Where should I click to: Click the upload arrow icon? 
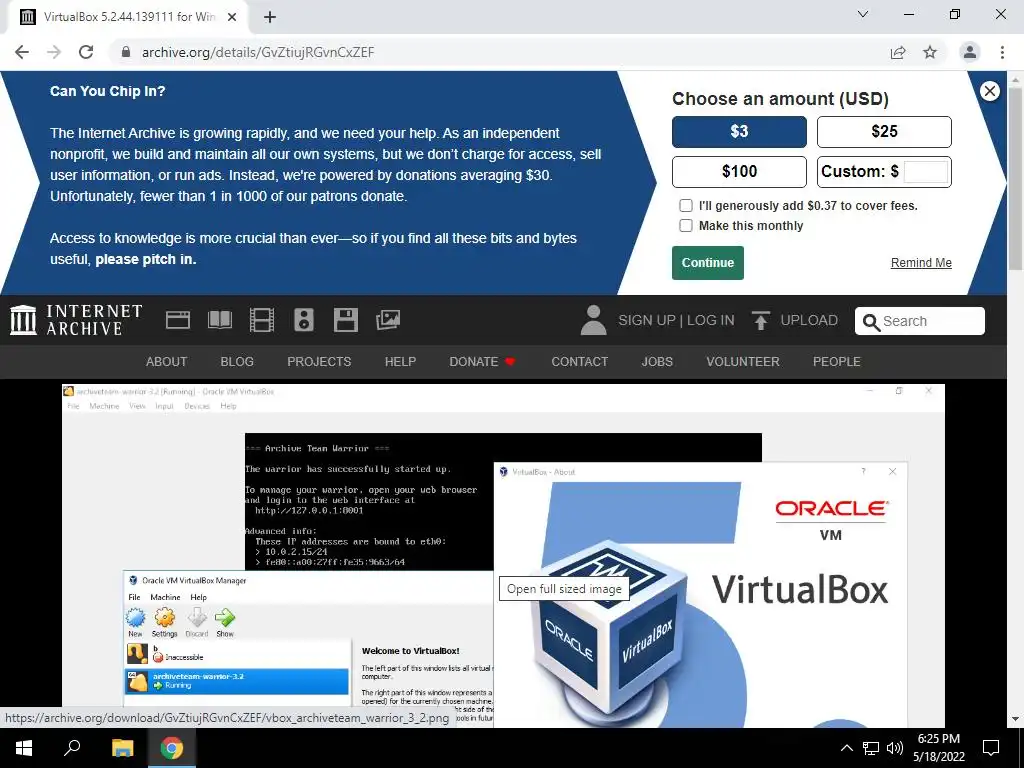click(760, 320)
